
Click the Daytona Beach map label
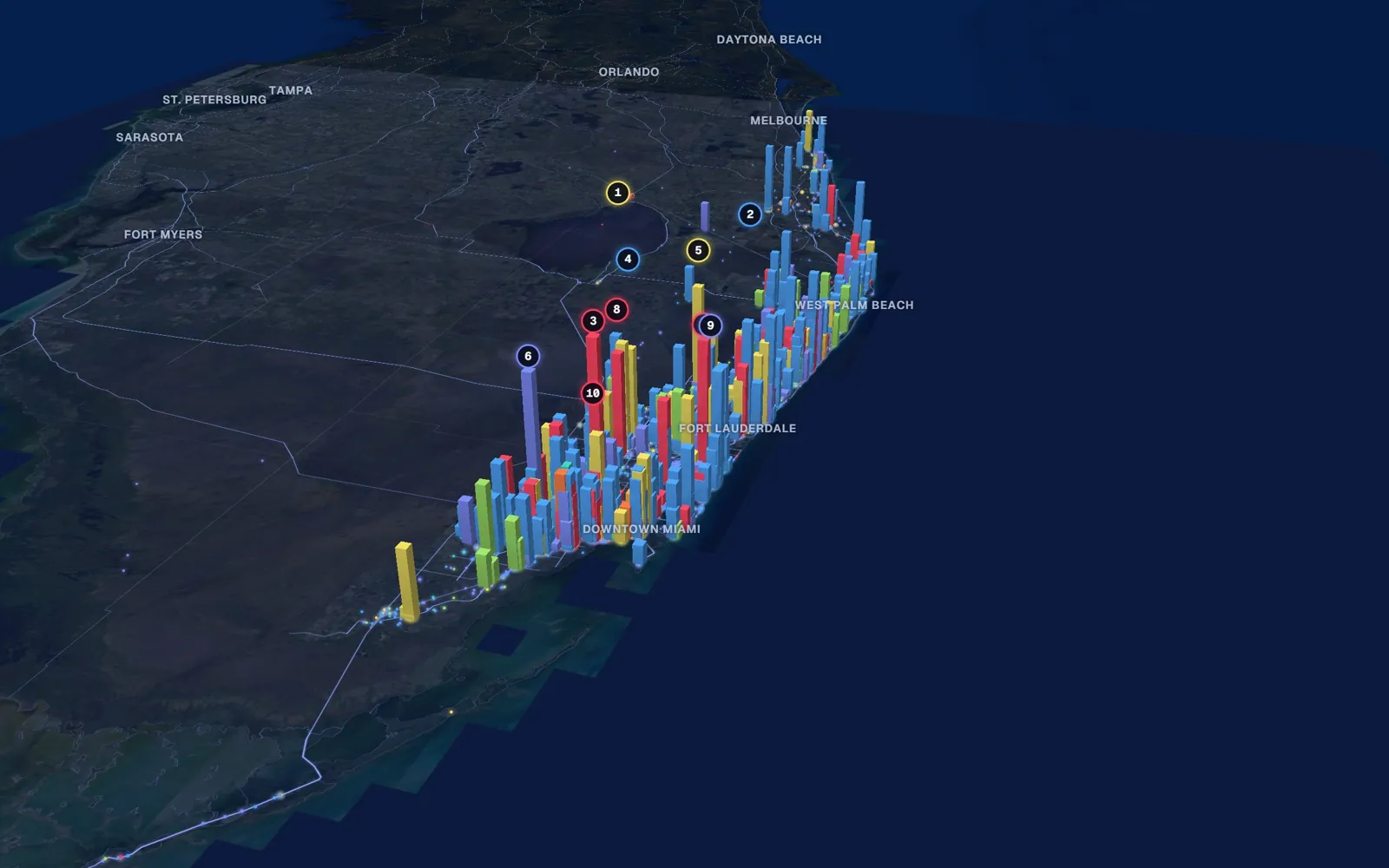click(769, 40)
